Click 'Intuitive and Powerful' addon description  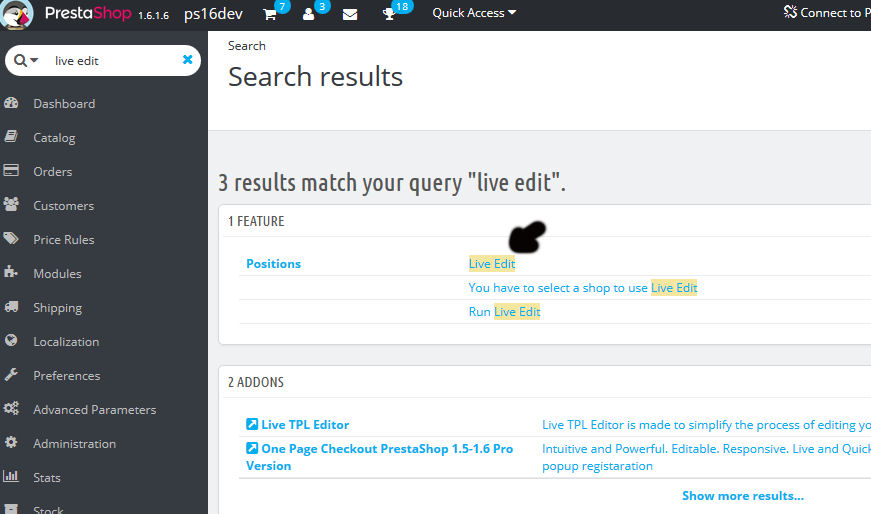(706, 457)
